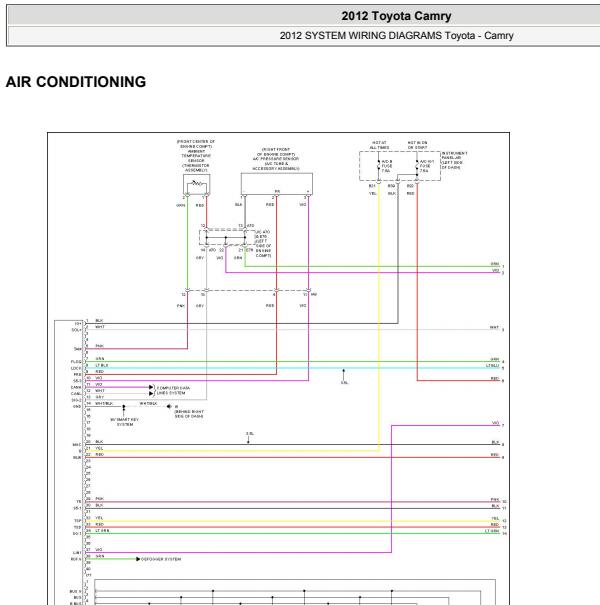The height and width of the screenshot is (605, 600).
Task: Click the "RED" wire end label numbered 6
Action: [495, 379]
